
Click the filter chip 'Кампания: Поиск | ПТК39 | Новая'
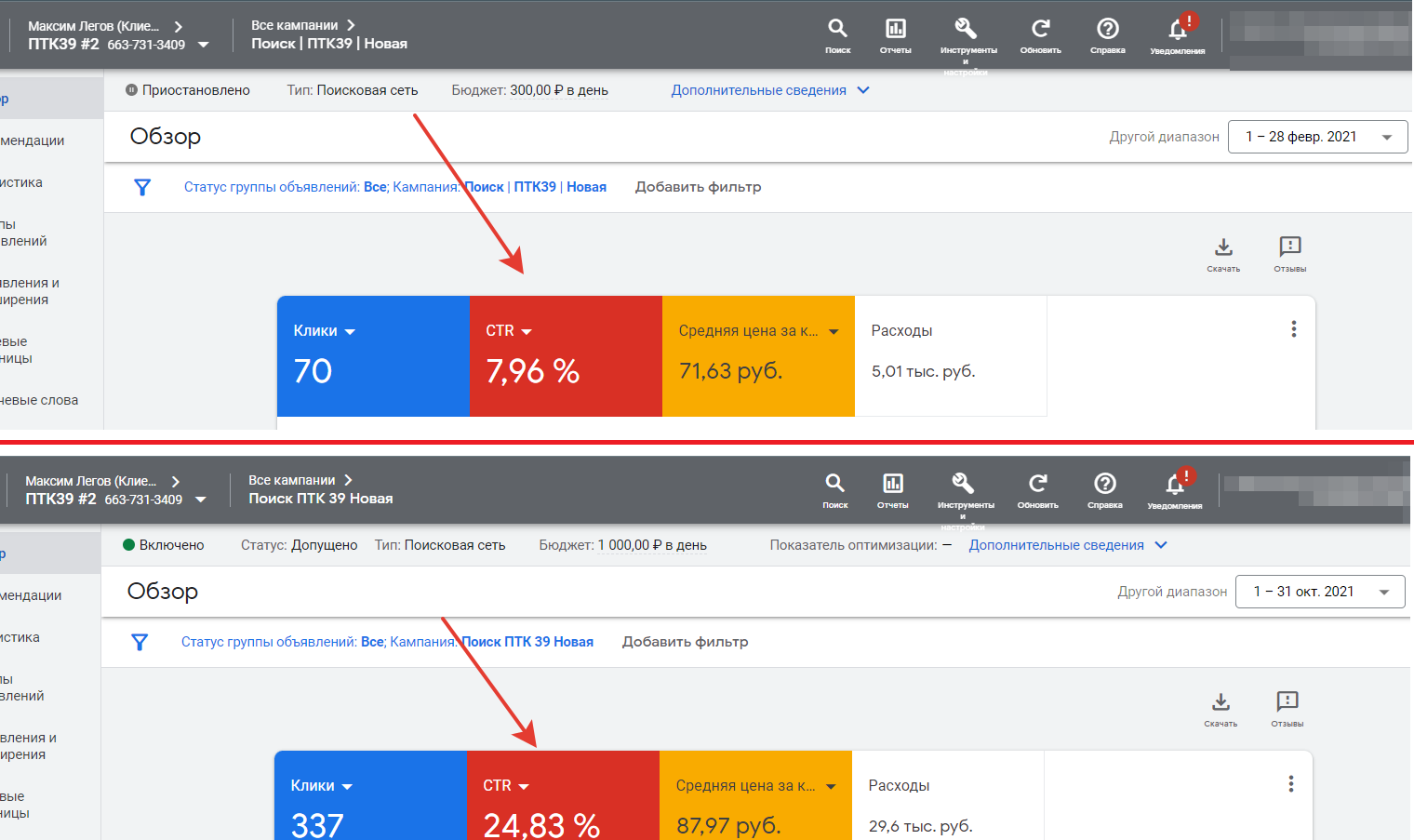pyautogui.click(x=500, y=187)
